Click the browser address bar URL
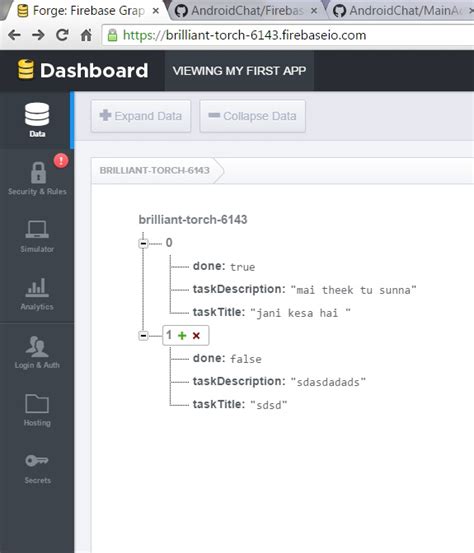 click(244, 35)
